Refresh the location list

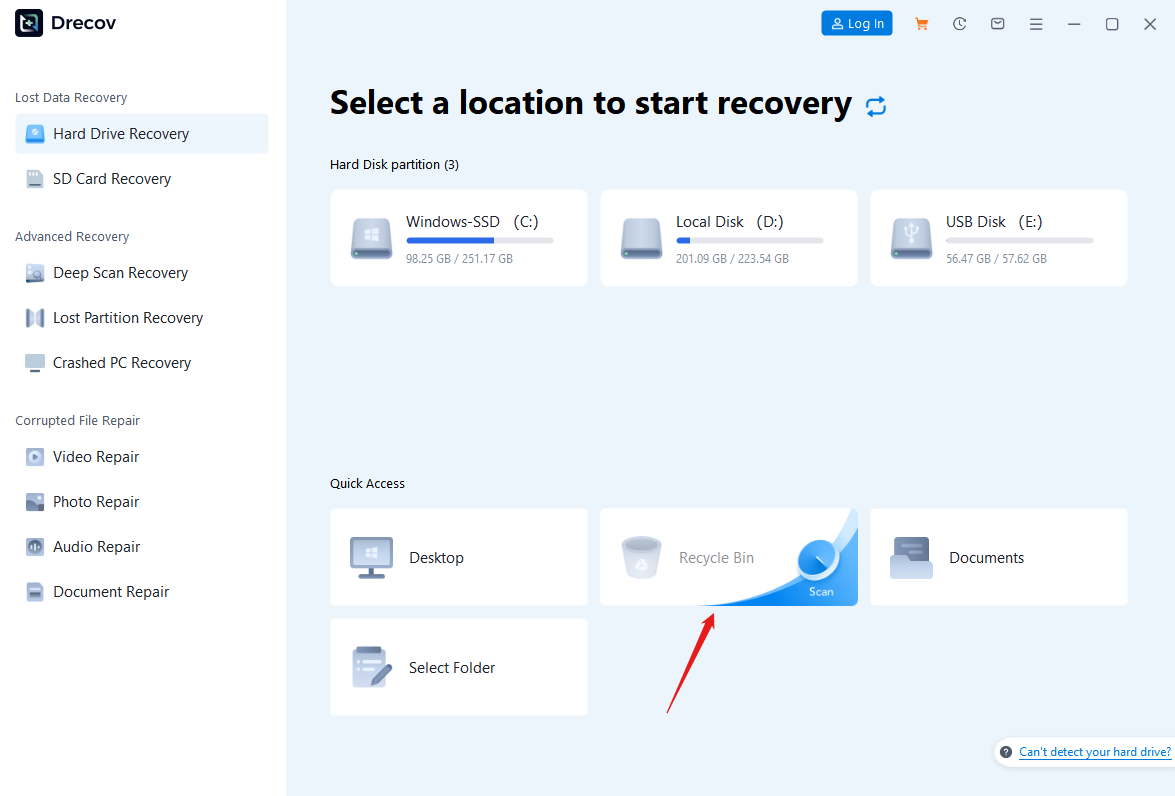876,105
